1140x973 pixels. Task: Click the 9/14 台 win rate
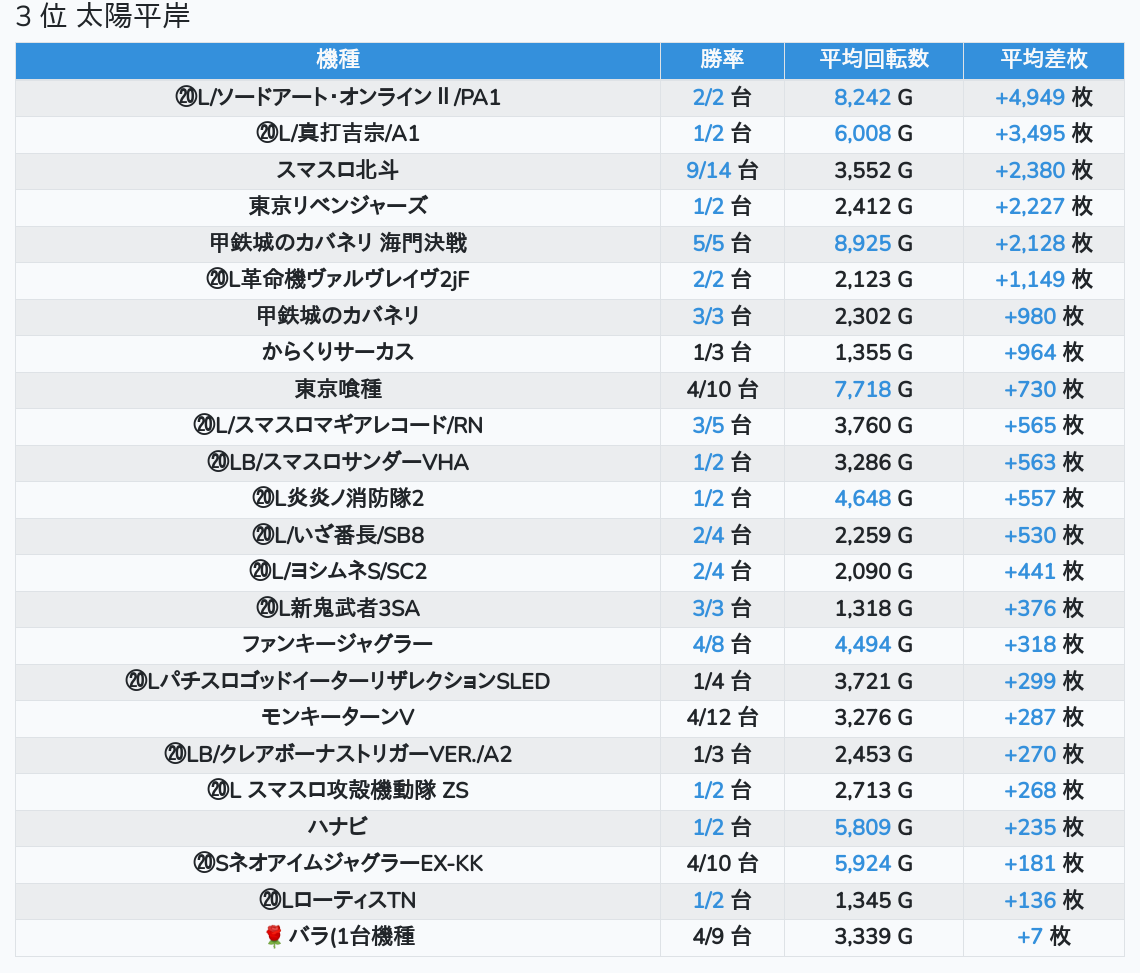tap(722, 170)
